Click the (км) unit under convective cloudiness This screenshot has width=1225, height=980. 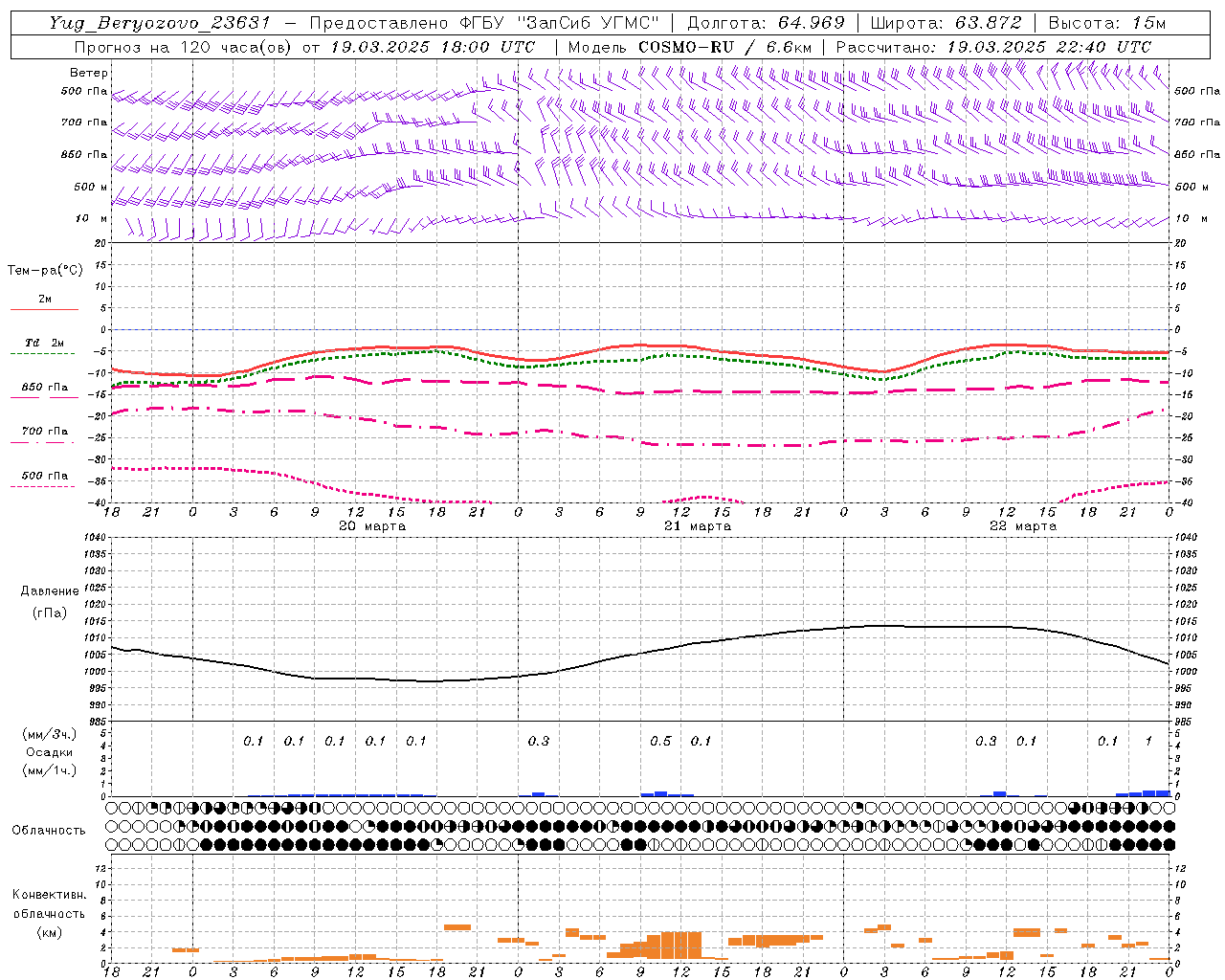coord(49,932)
